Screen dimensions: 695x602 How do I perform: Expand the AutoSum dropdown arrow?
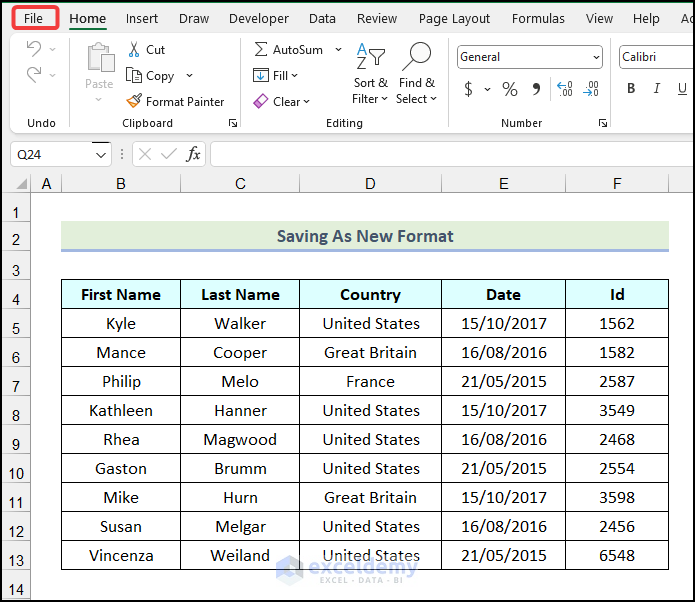click(x=338, y=50)
